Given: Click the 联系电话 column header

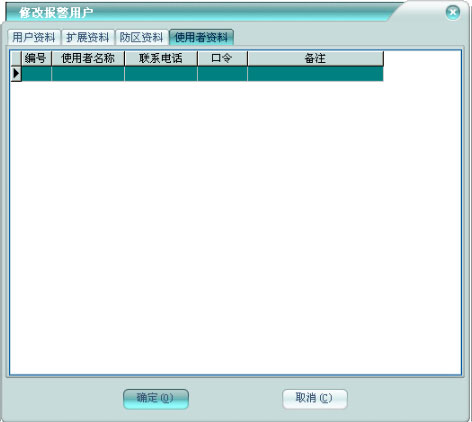Looking at the screenshot, I should [x=161, y=58].
